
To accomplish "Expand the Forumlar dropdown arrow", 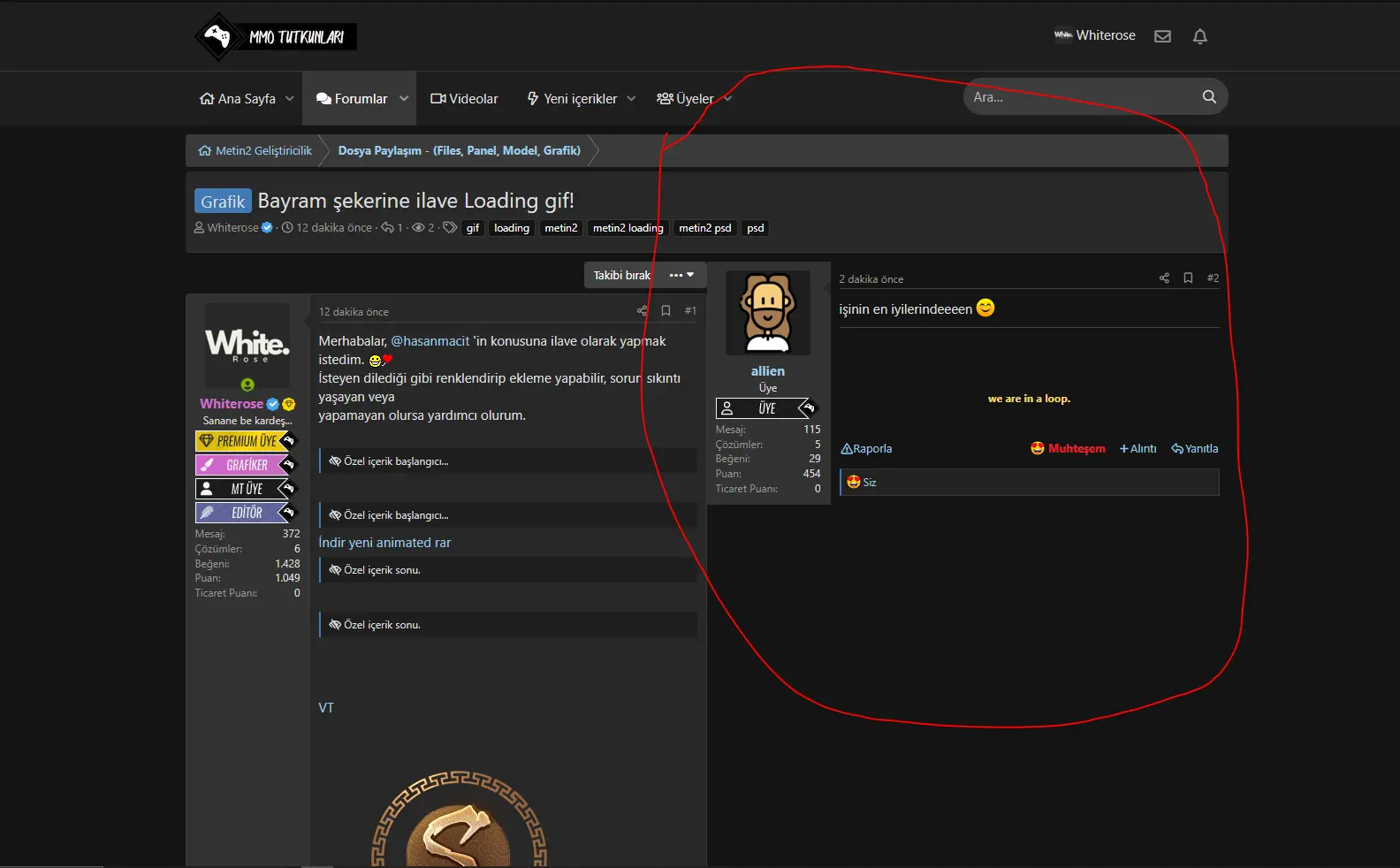I will (404, 99).
